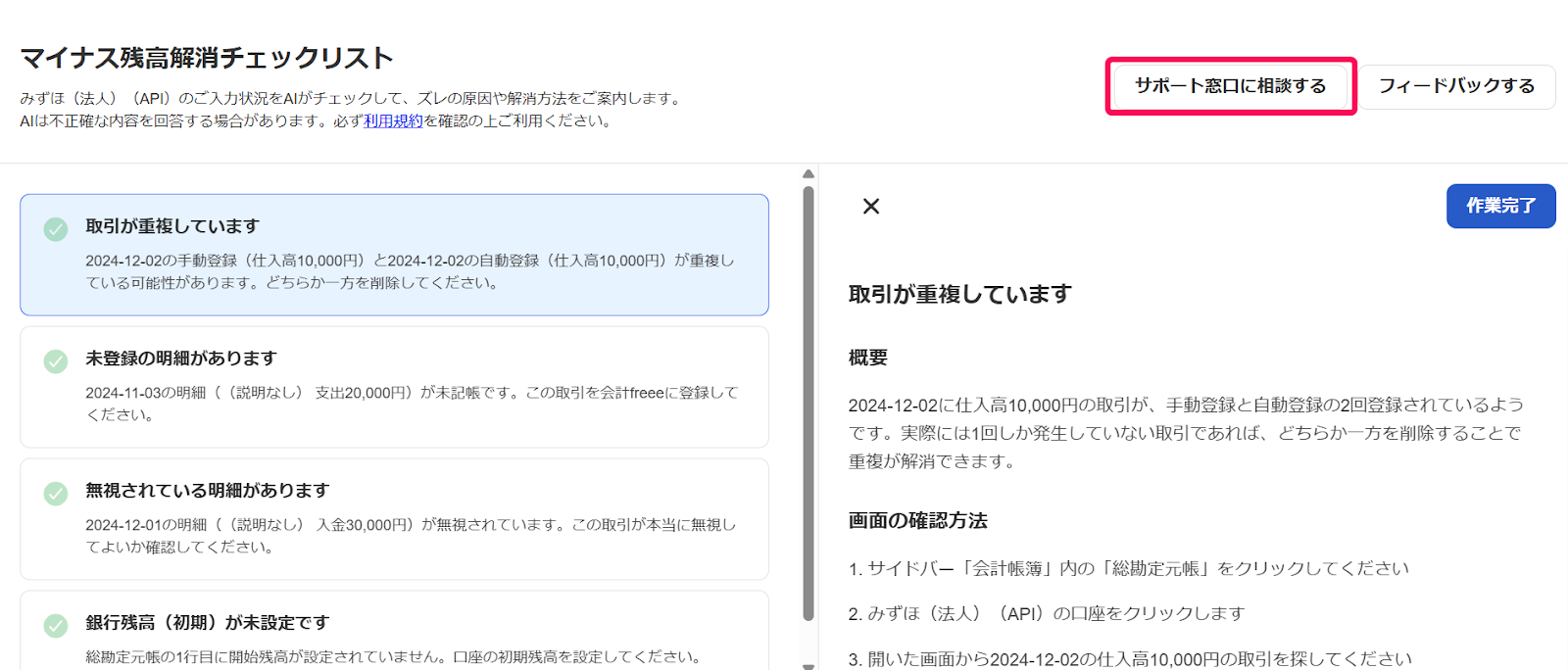Image resolution: width=1568 pixels, height=670 pixels.
Task: Click check icon beside 未登録の明細があります
Action: (56, 361)
